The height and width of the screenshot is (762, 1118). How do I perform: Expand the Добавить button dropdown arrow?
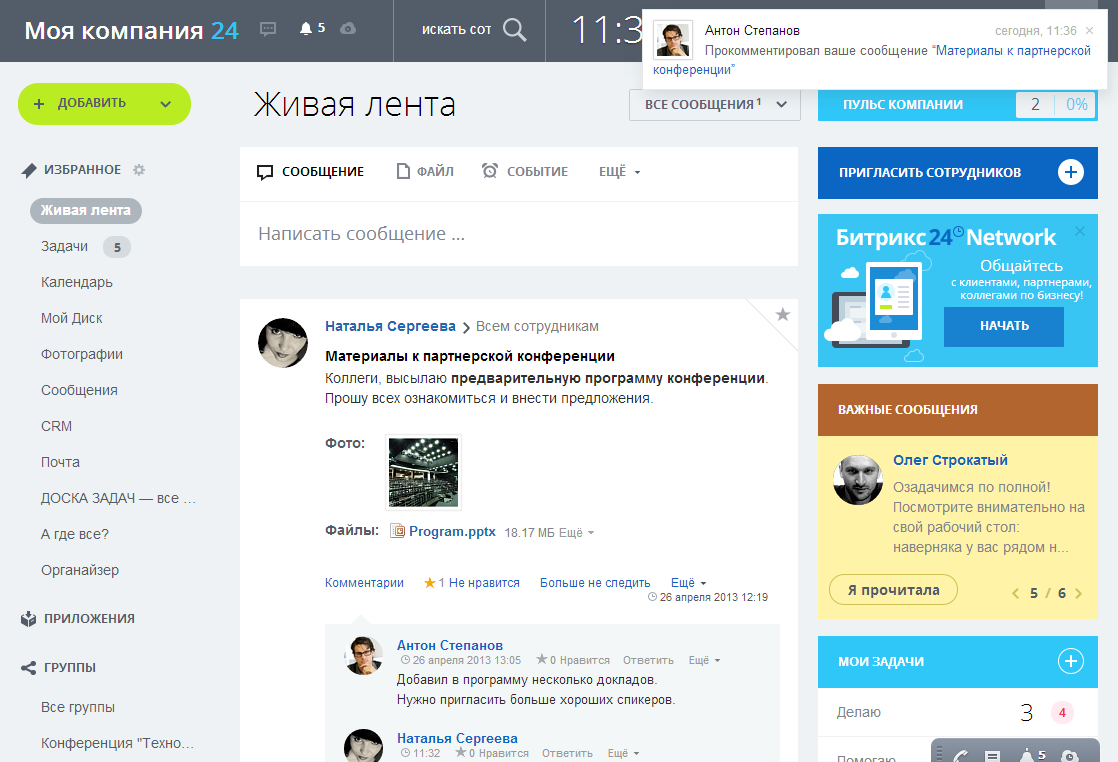[165, 104]
